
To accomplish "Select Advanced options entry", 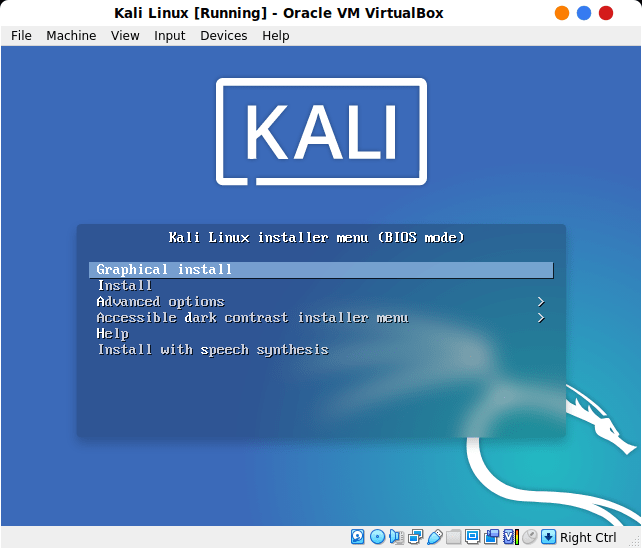I will coord(160,302).
